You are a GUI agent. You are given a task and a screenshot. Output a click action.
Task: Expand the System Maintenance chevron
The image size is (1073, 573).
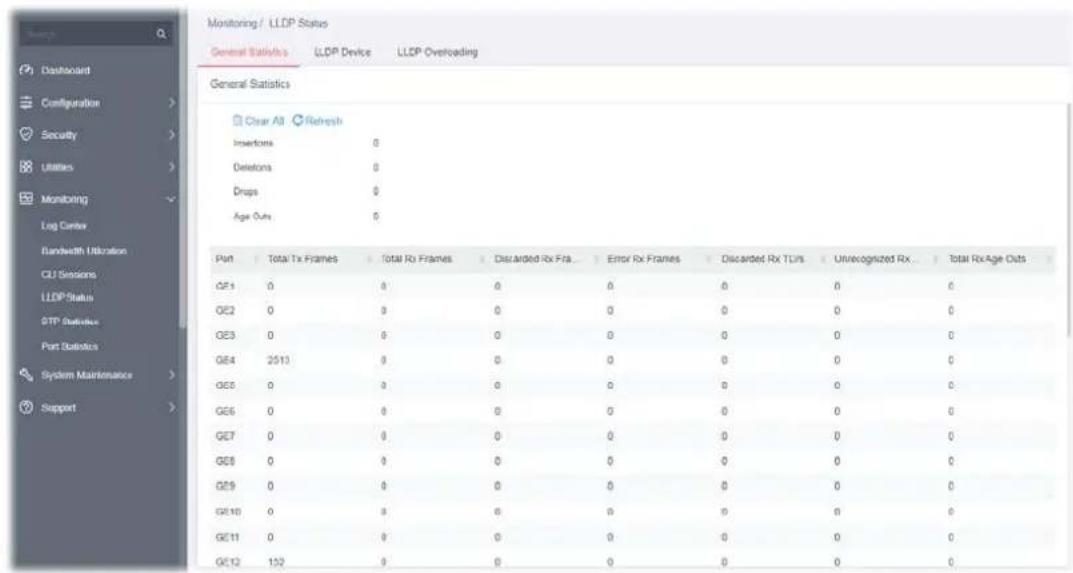(x=172, y=375)
